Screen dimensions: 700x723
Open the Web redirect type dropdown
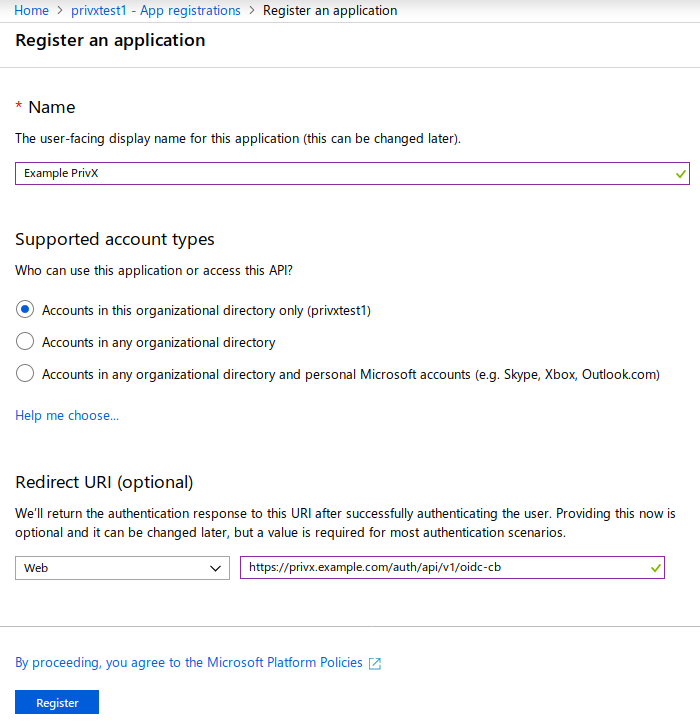(x=122, y=568)
